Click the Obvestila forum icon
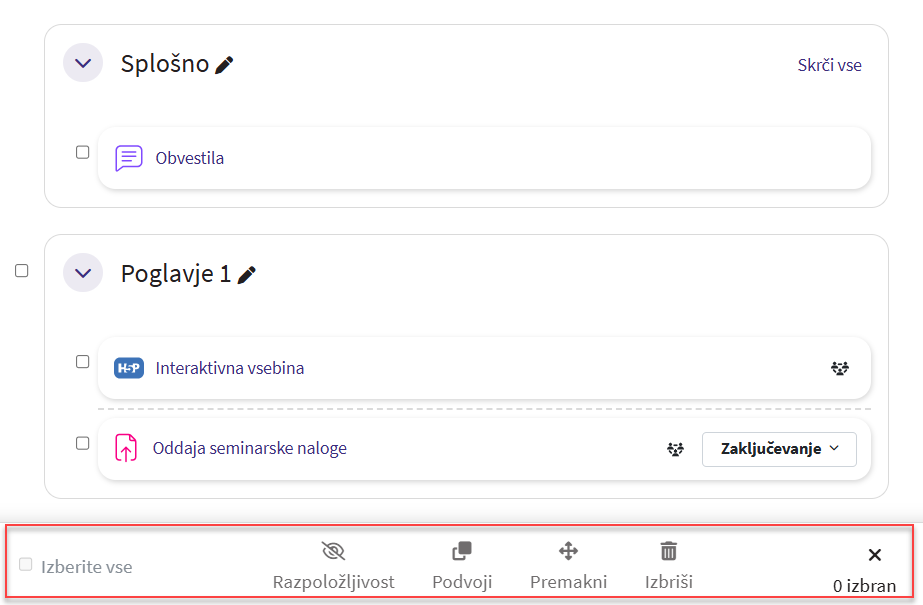 tap(129, 158)
